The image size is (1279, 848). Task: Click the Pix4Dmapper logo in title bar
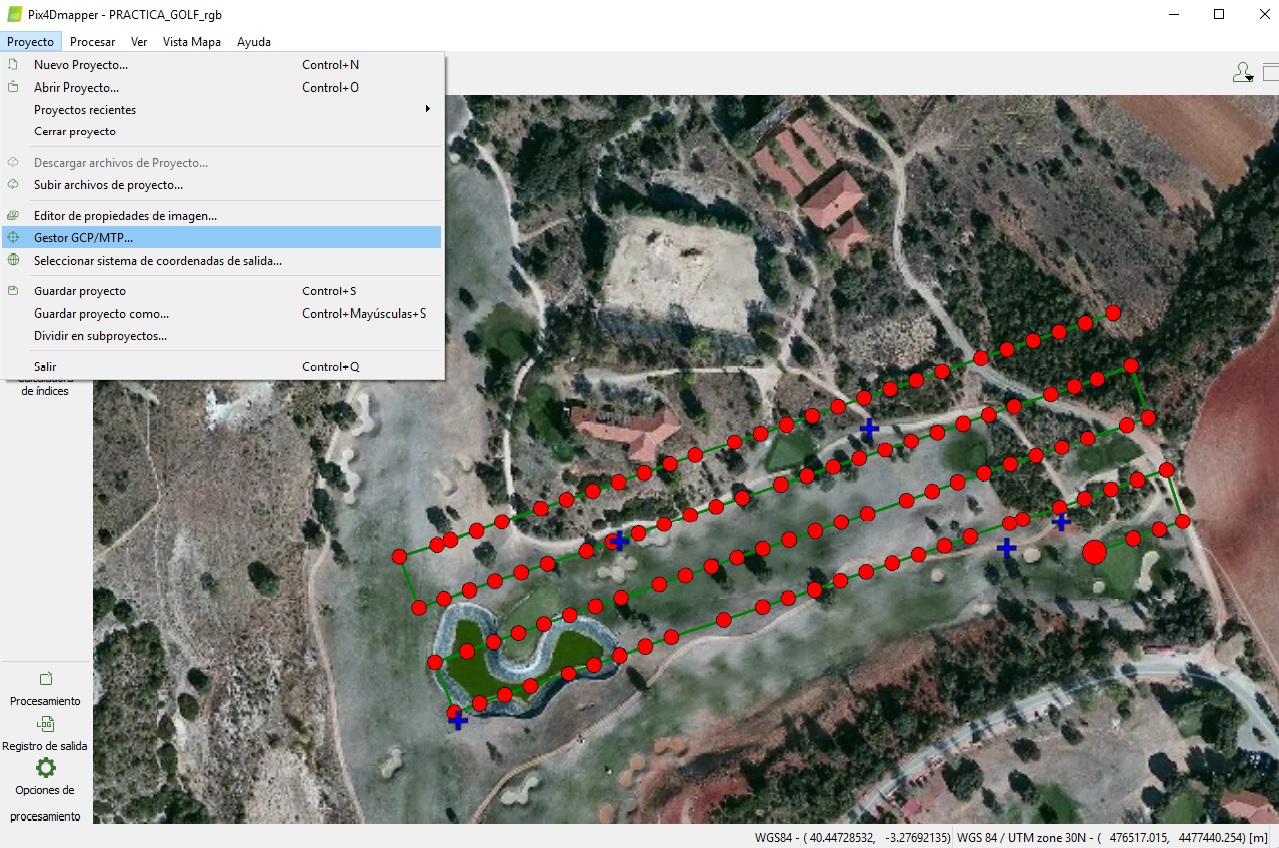[14, 15]
